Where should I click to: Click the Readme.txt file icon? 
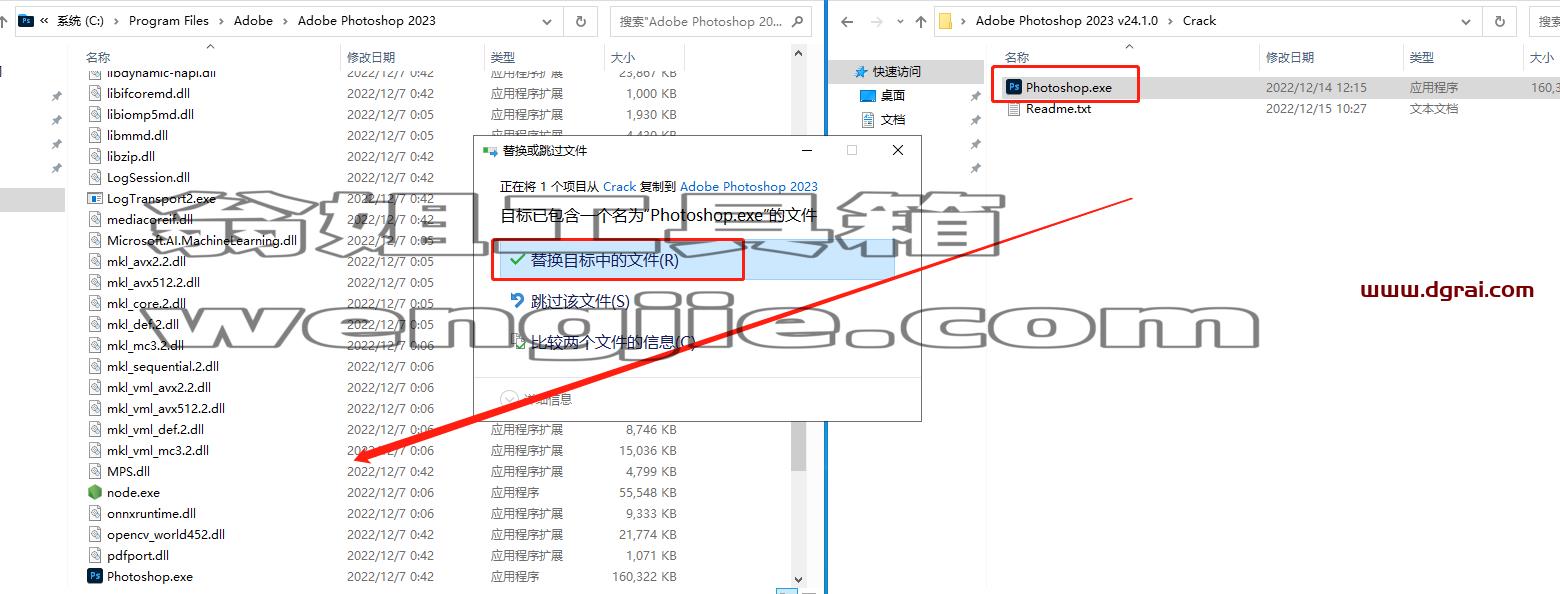pos(1014,108)
